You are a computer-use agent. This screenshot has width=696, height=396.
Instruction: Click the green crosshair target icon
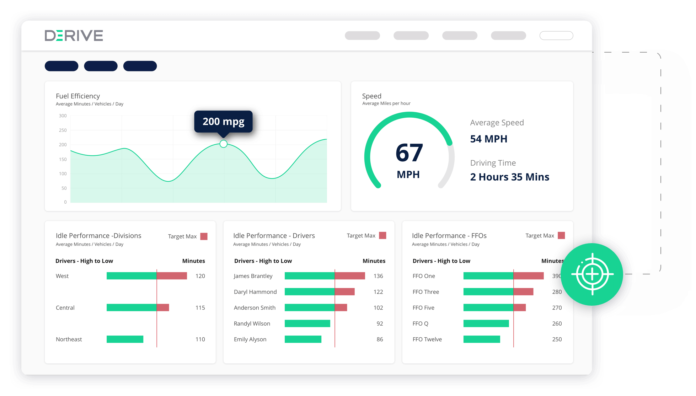592,274
